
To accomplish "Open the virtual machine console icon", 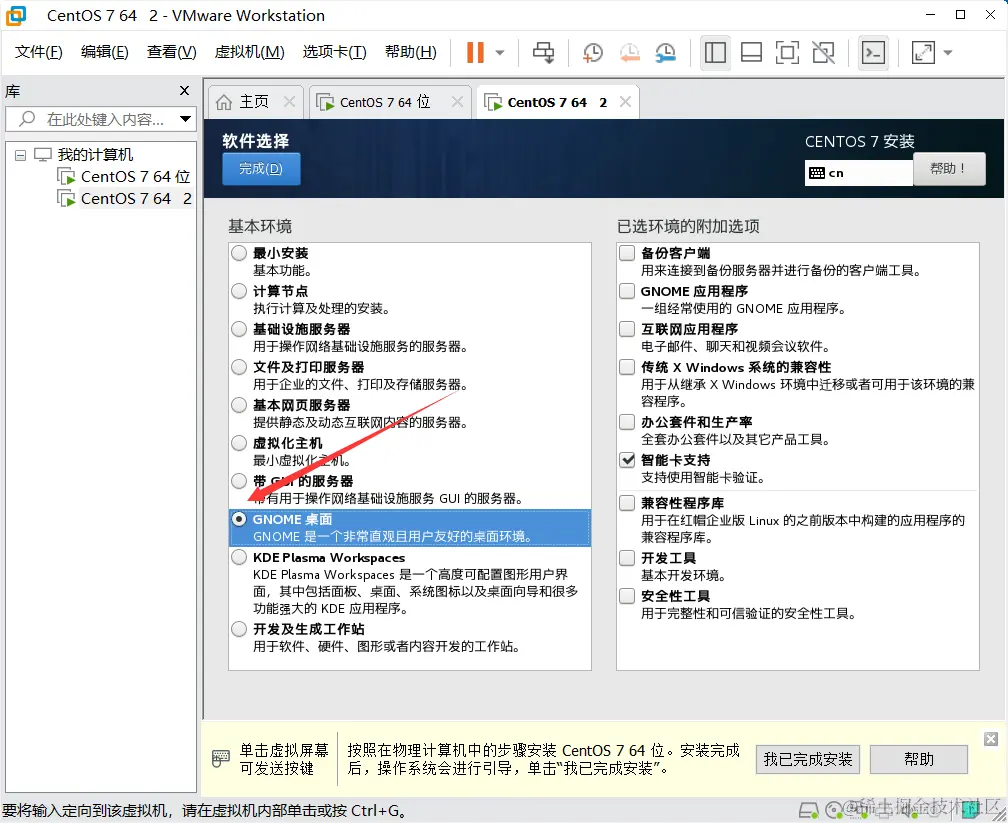I will pyautogui.click(x=873, y=52).
